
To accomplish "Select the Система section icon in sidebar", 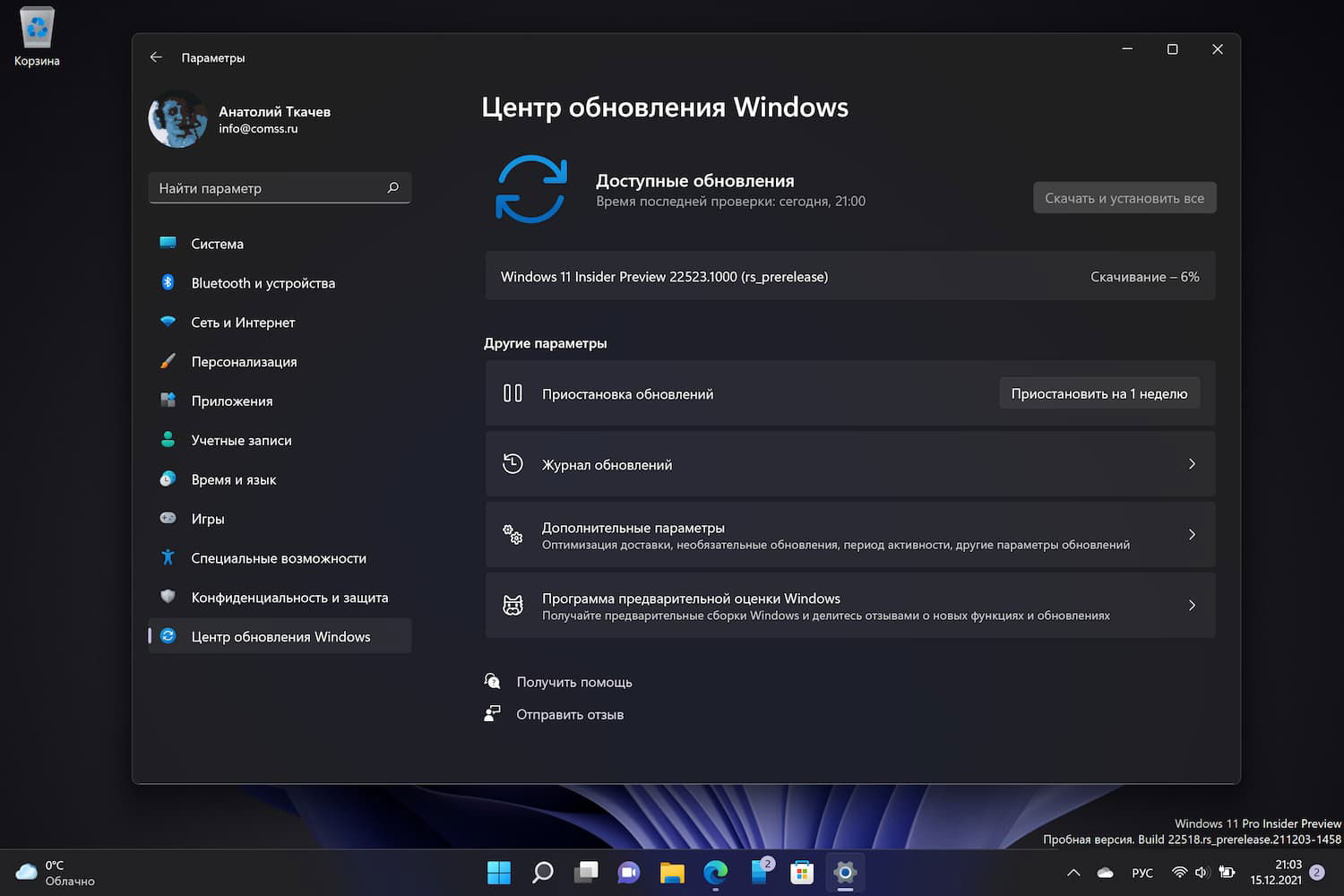I will point(168,243).
